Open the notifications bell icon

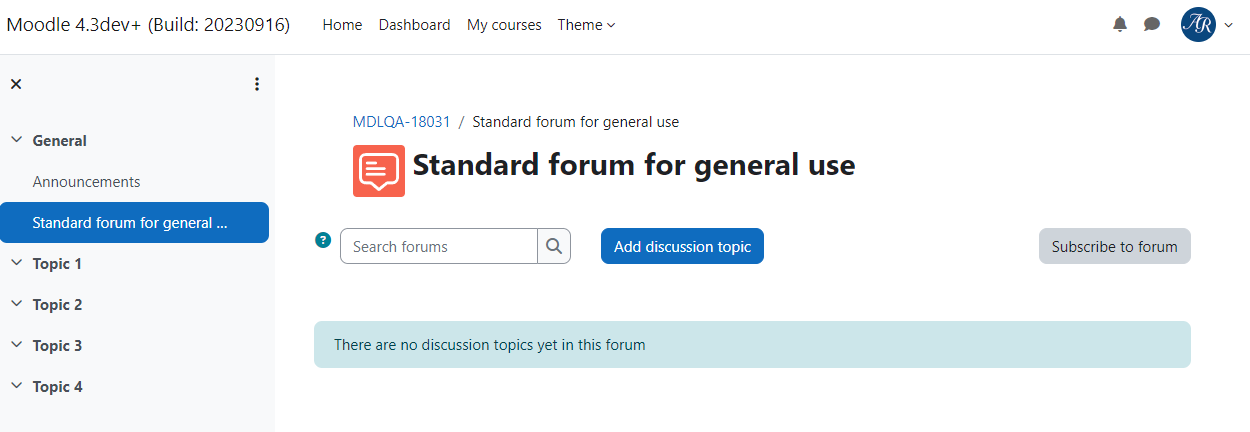[1119, 25]
